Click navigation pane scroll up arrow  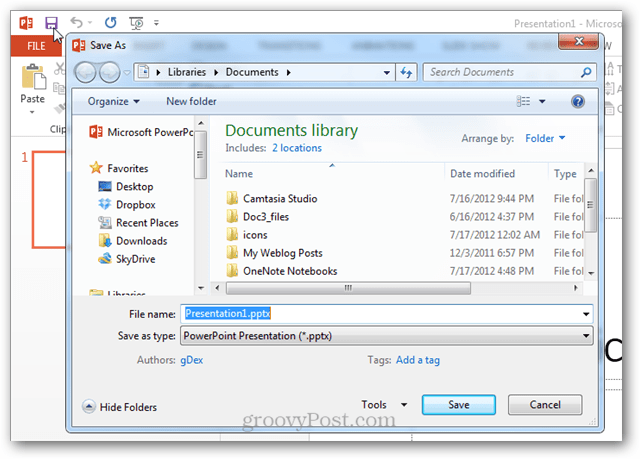pos(200,123)
